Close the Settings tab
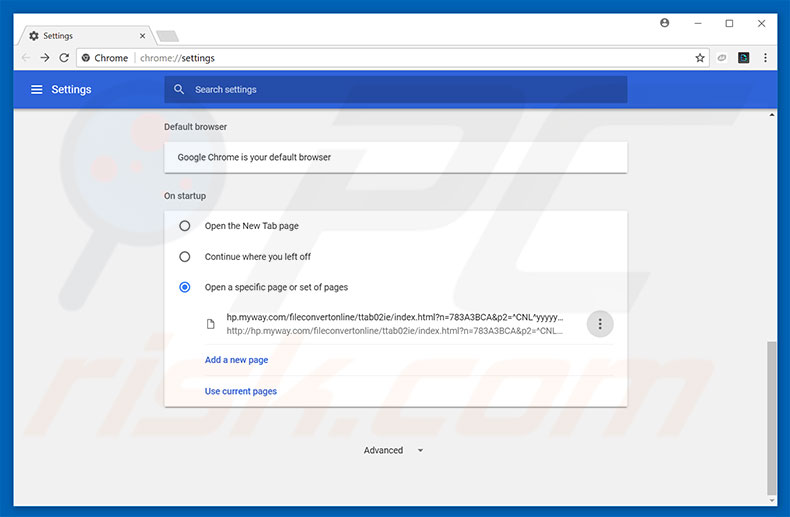This screenshot has width=790, height=517. [143, 36]
